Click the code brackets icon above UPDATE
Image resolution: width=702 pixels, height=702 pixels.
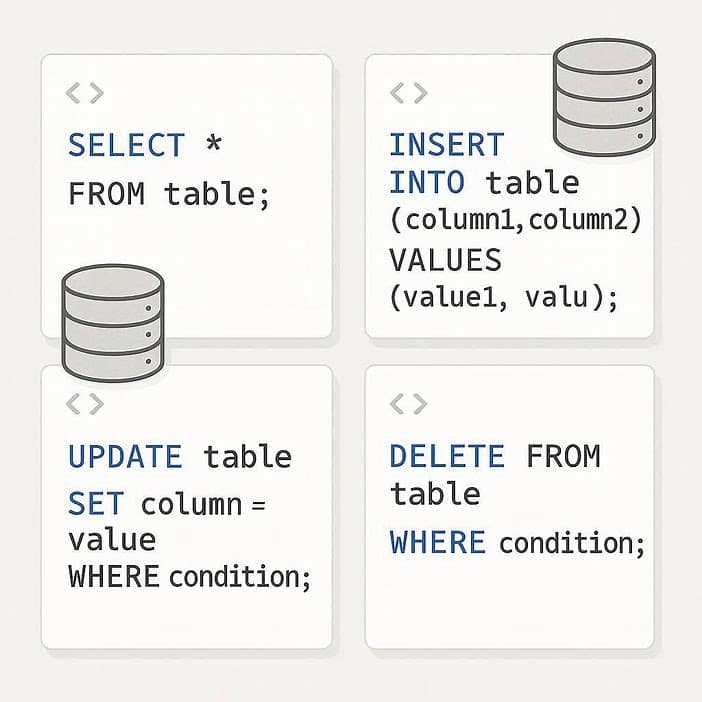(84, 404)
